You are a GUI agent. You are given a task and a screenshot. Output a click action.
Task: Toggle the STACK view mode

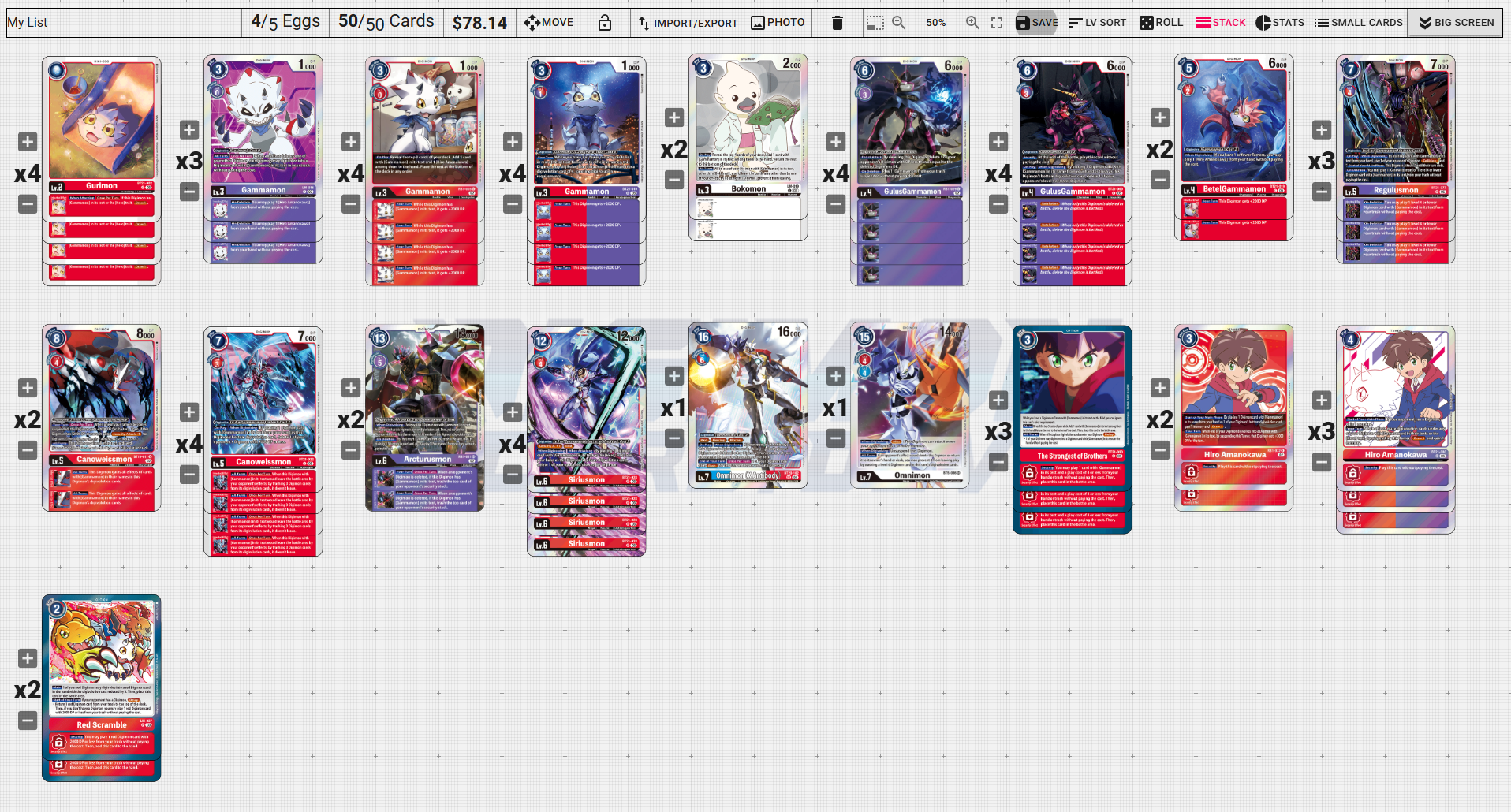tap(1221, 23)
